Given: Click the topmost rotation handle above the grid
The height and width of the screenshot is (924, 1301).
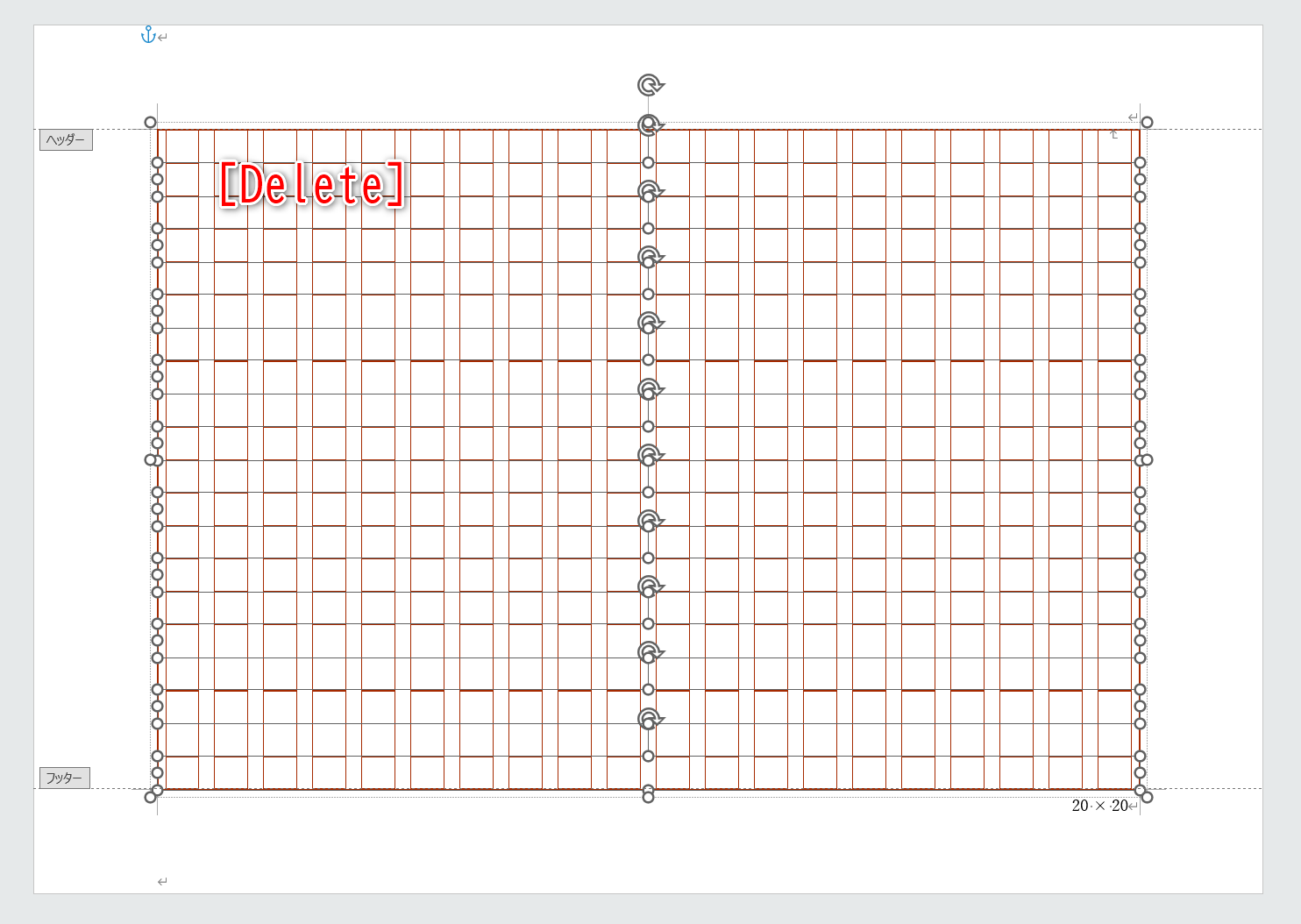Looking at the screenshot, I should point(648,87).
